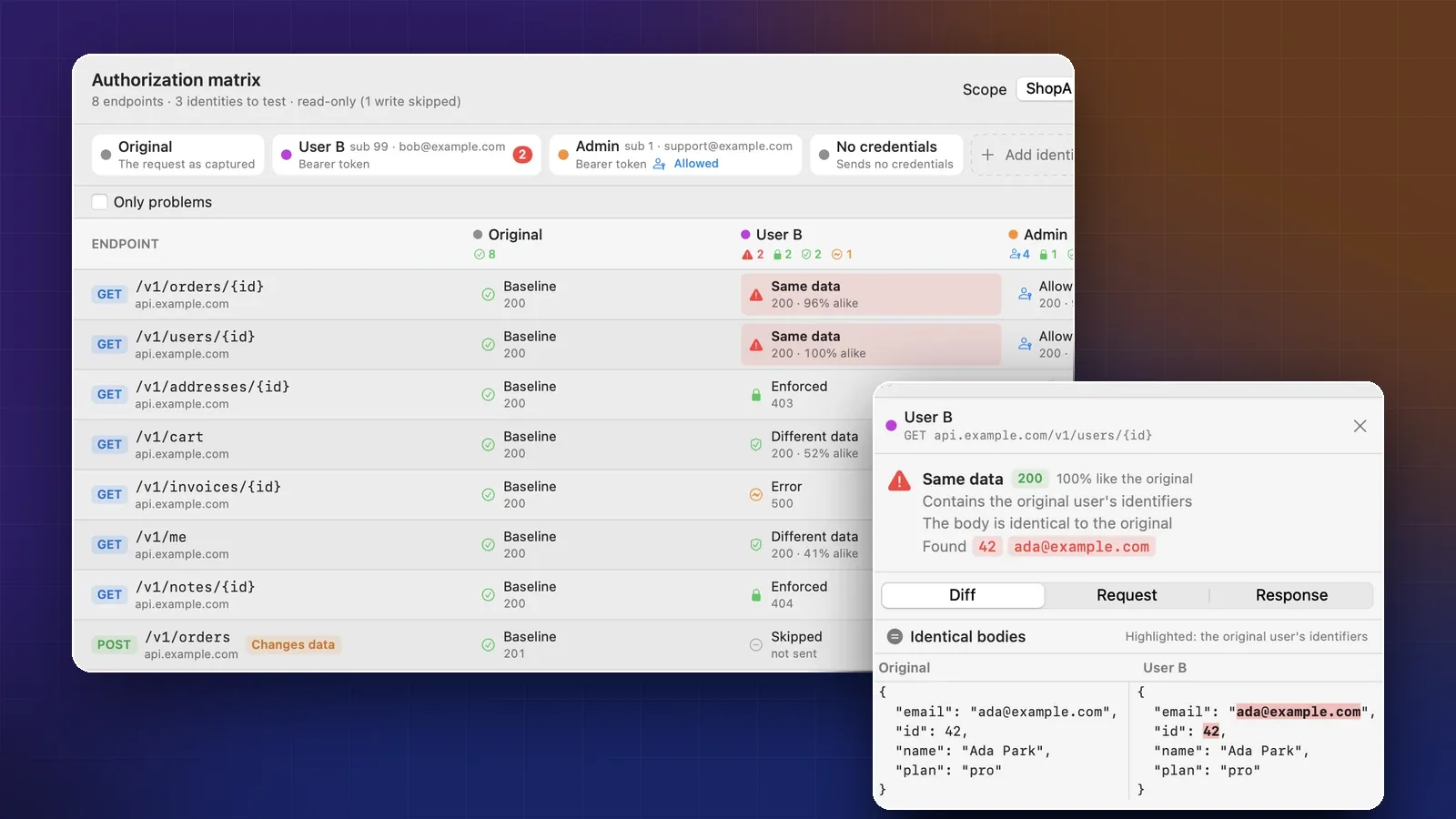This screenshot has height=819, width=1456.
Task: Open the ShopA scope dropdown
Action: [x=1046, y=88]
